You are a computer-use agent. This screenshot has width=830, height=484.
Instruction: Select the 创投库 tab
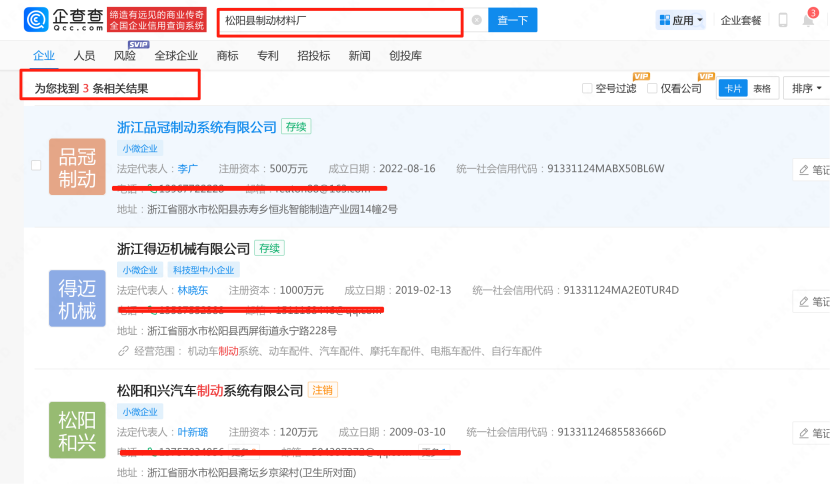coord(405,56)
